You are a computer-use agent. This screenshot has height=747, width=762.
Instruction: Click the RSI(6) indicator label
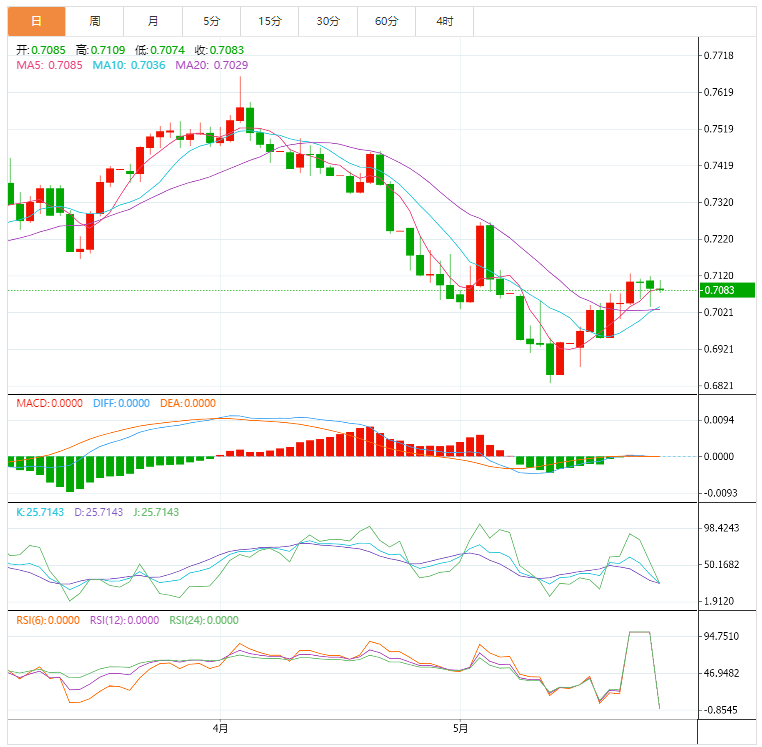pos(47,620)
